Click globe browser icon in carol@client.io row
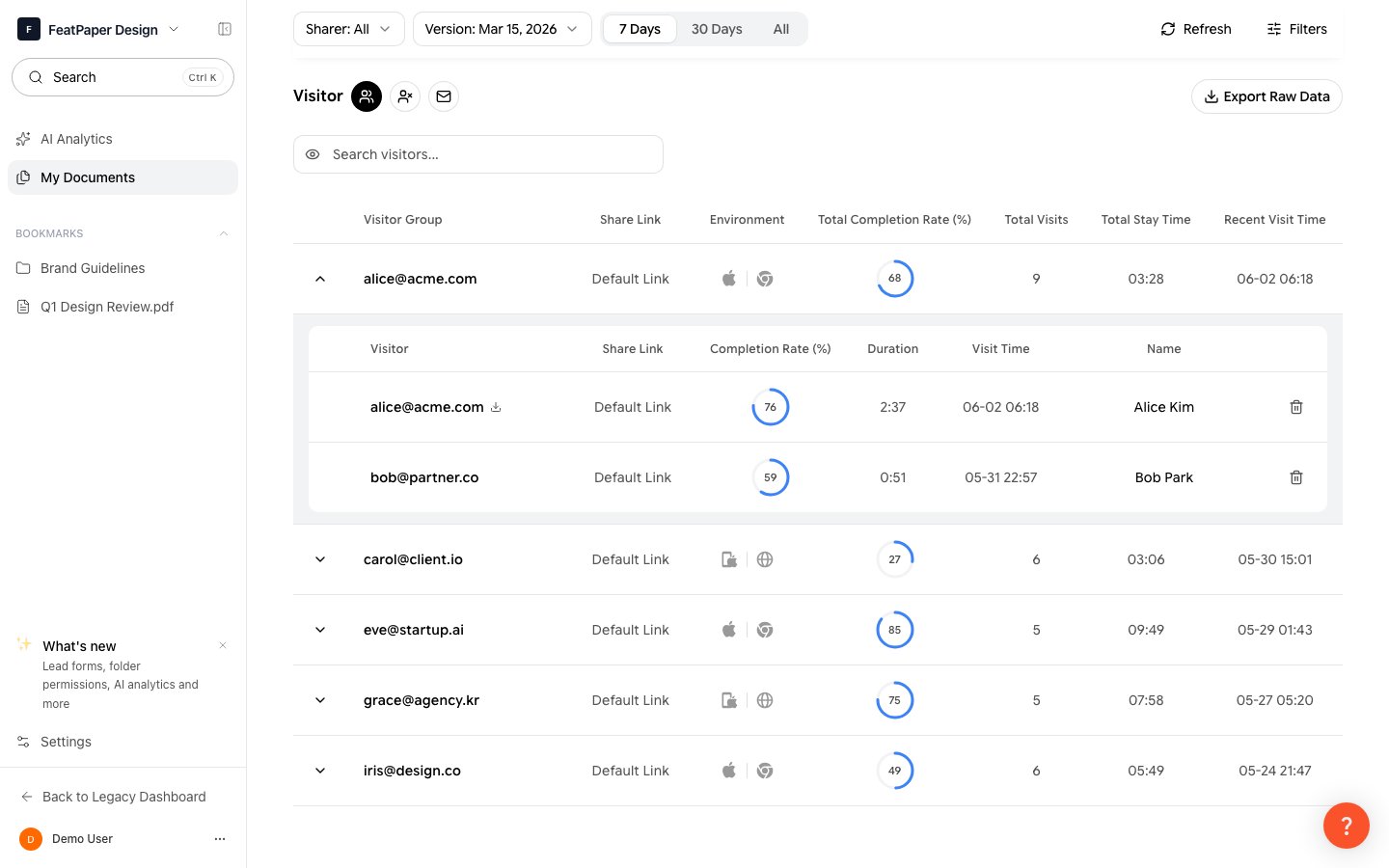The width and height of the screenshot is (1389, 868). click(x=765, y=559)
